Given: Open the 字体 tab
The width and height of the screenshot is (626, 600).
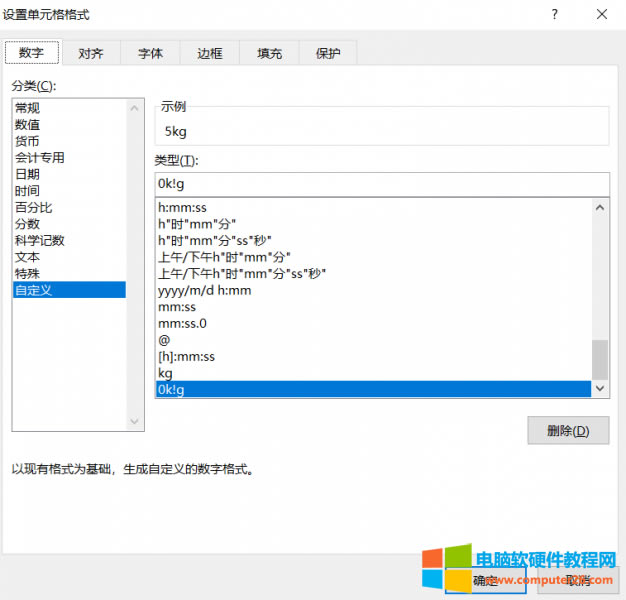Looking at the screenshot, I should click(x=150, y=53).
